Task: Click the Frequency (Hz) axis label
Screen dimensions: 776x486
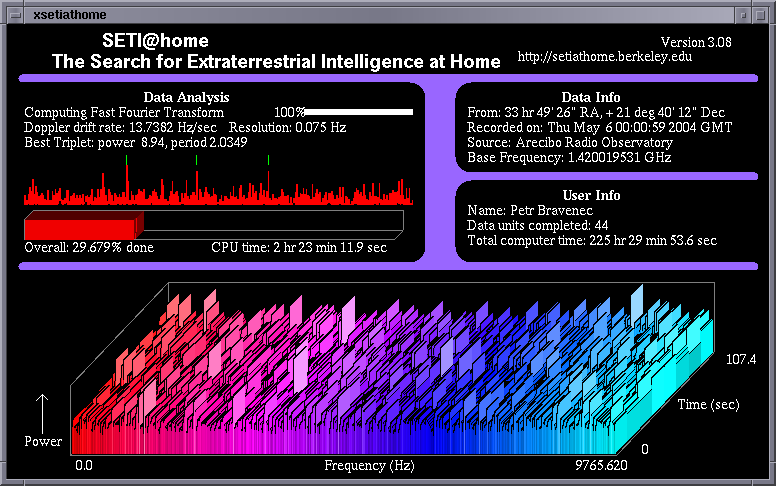Action: [x=369, y=465]
